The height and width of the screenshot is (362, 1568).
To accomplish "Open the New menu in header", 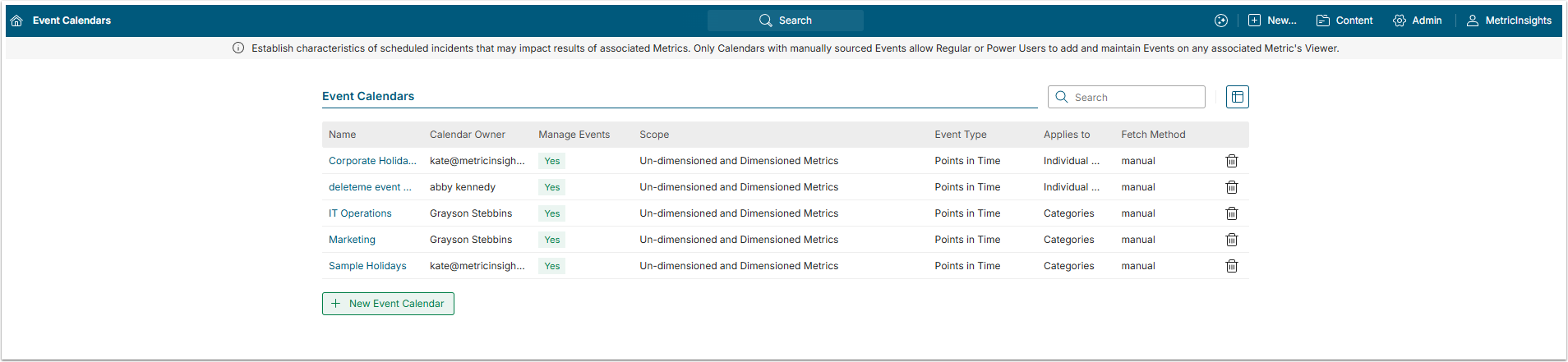I will click(1272, 21).
